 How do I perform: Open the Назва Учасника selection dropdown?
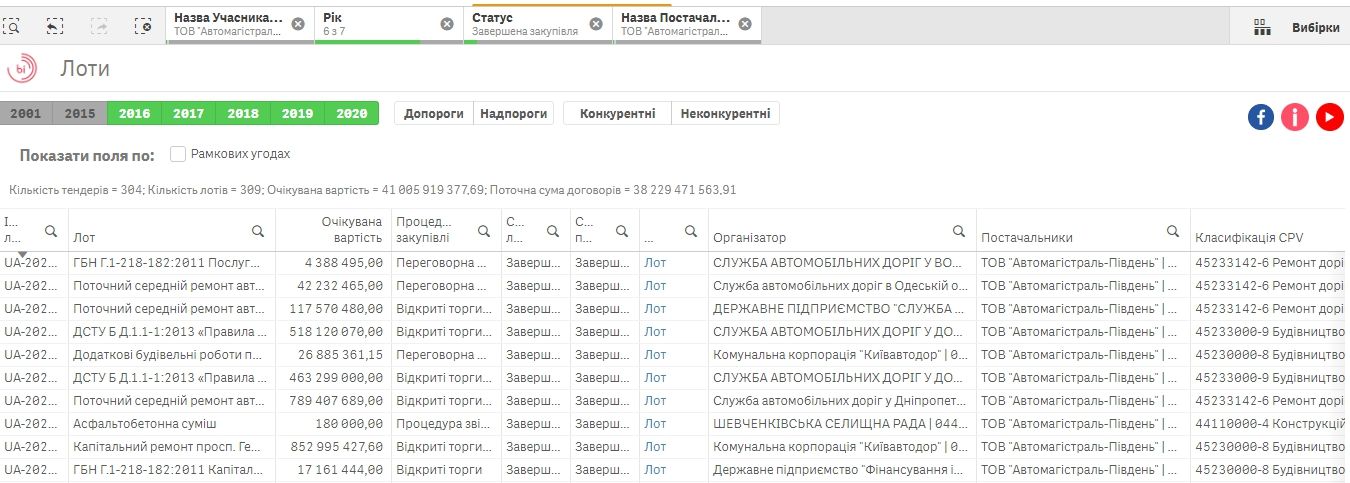coord(241,24)
